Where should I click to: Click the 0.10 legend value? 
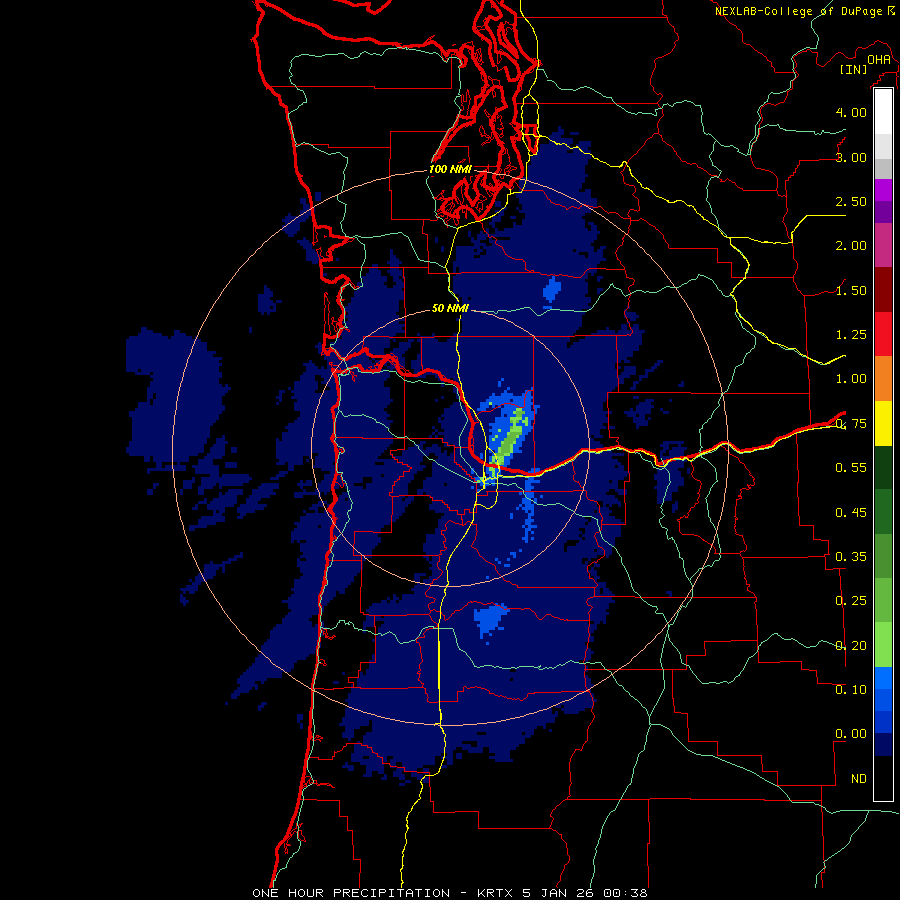[x=851, y=690]
